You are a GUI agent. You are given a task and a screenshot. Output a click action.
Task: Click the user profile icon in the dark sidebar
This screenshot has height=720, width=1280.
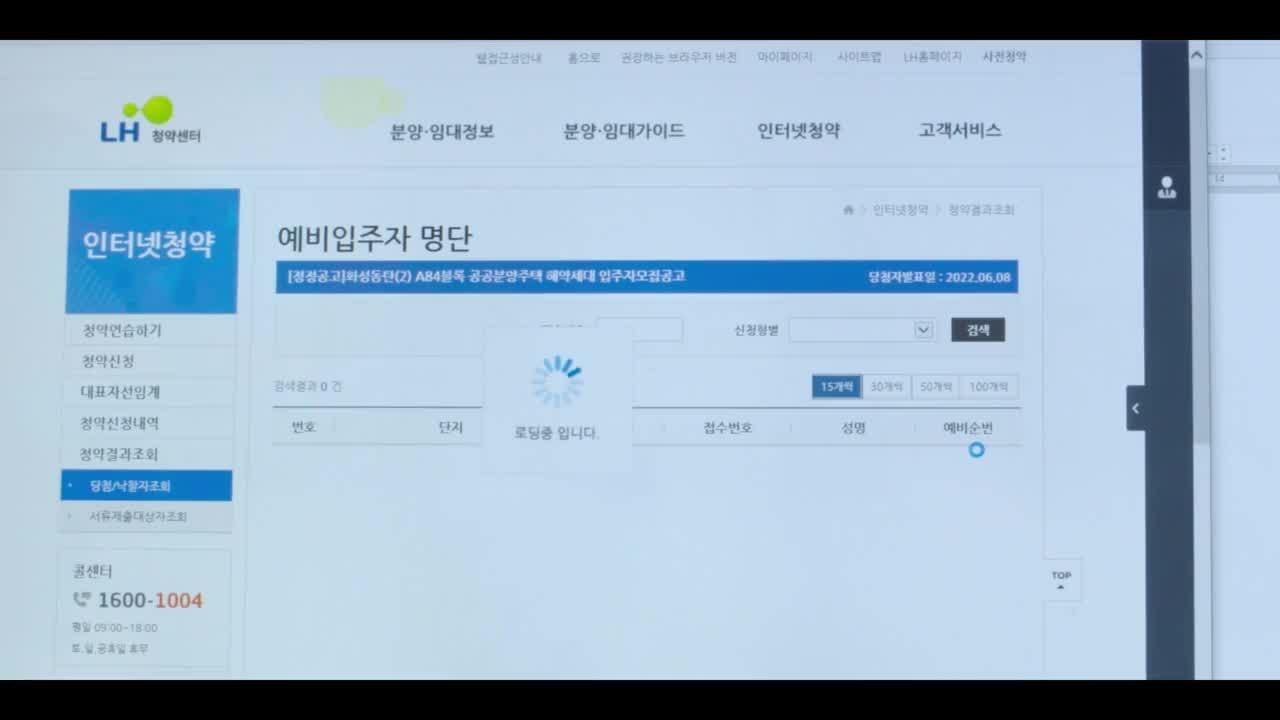point(1166,187)
